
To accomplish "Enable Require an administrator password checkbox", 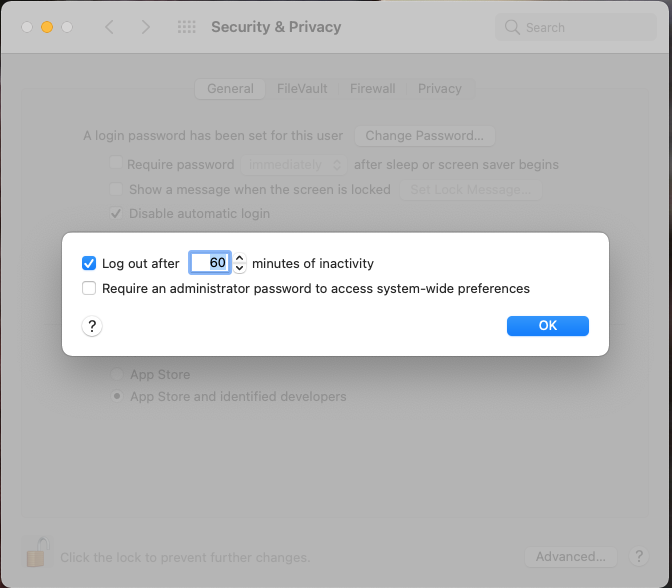I will (89, 289).
